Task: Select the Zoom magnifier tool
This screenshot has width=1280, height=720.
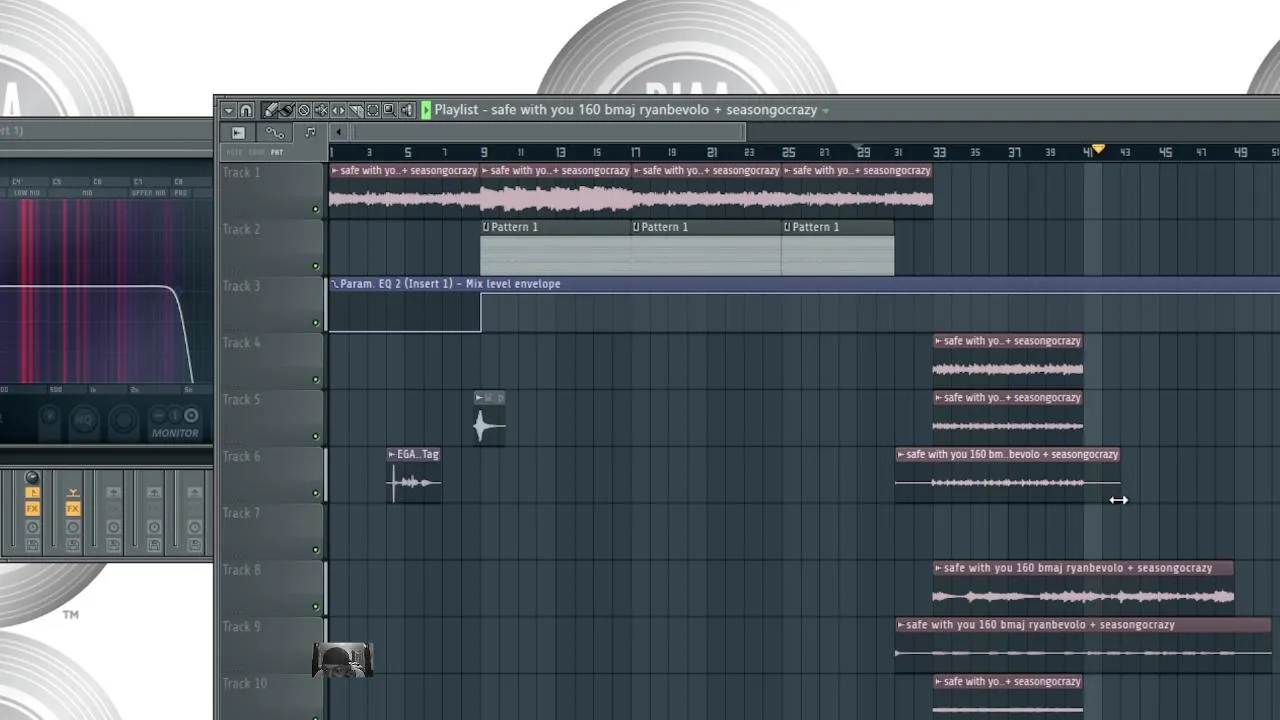Action: (389, 110)
